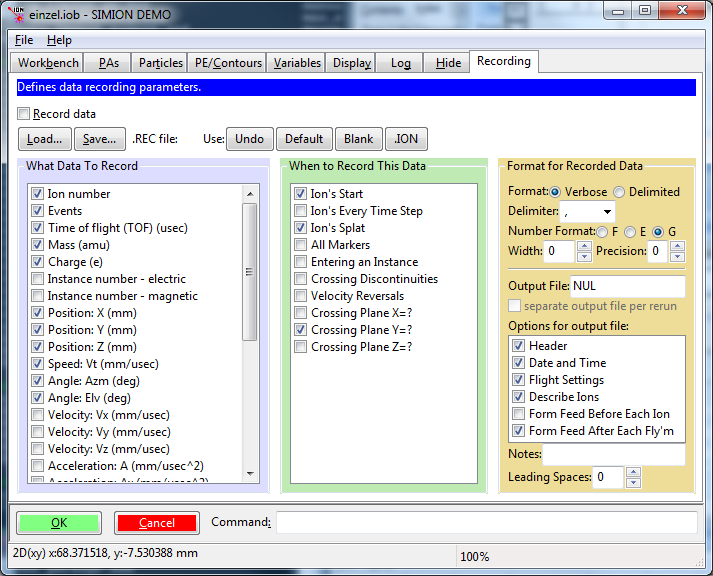Image resolution: width=713 pixels, height=576 pixels.
Task: Increase Precision with up spinner arrow
Action: tap(677, 246)
